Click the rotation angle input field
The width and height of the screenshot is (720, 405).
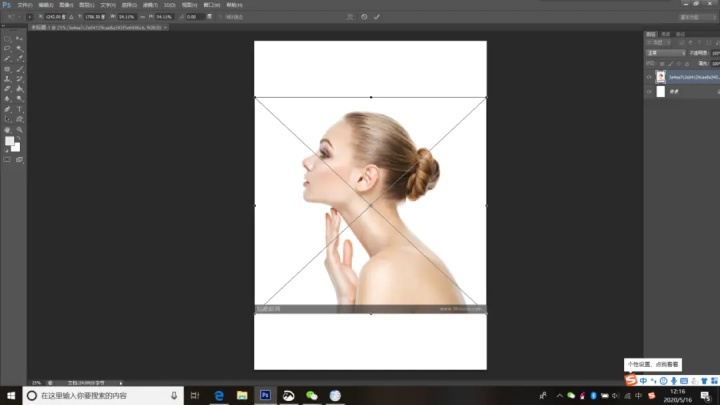pyautogui.click(x=194, y=17)
